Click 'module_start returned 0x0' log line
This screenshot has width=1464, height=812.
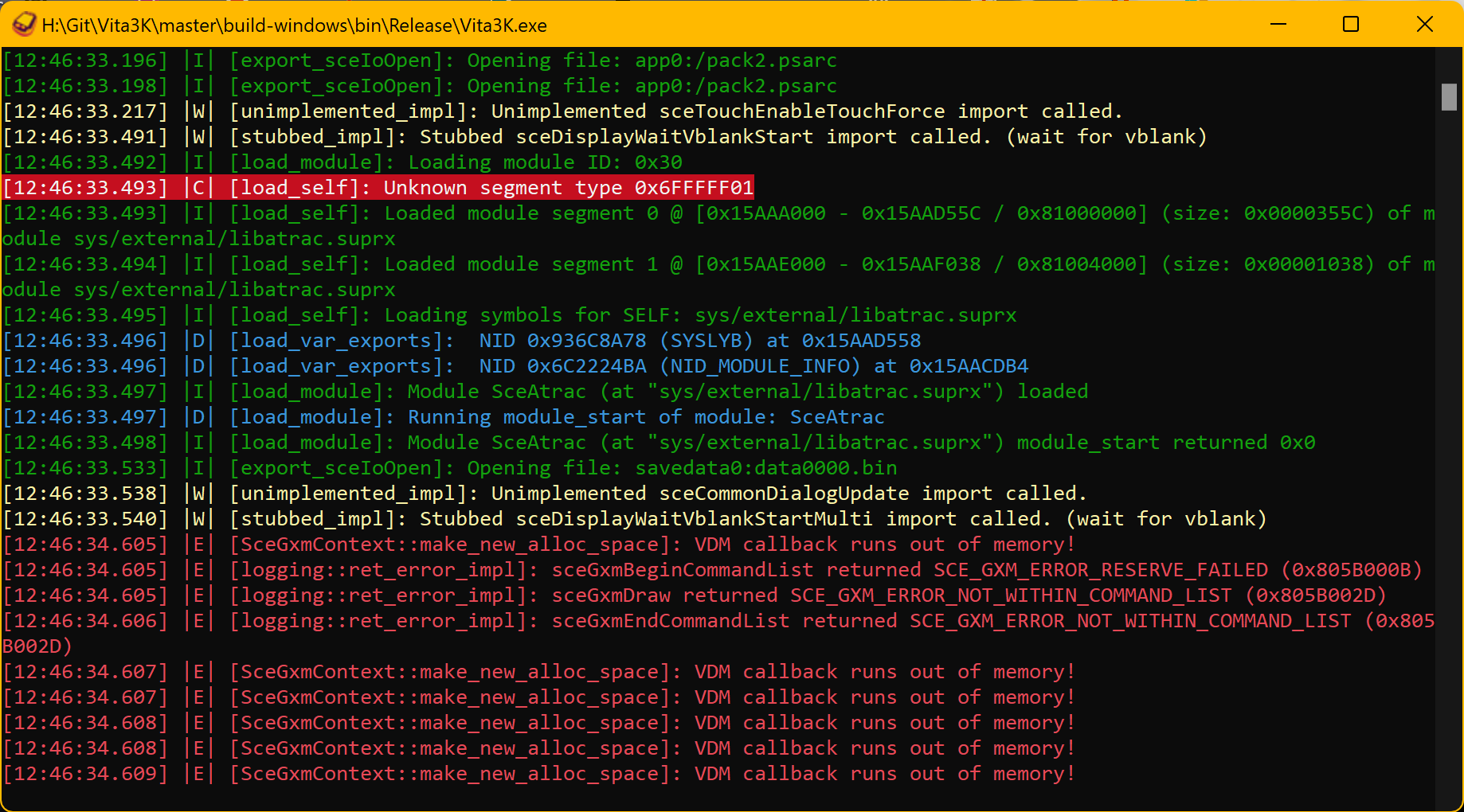[659, 443]
